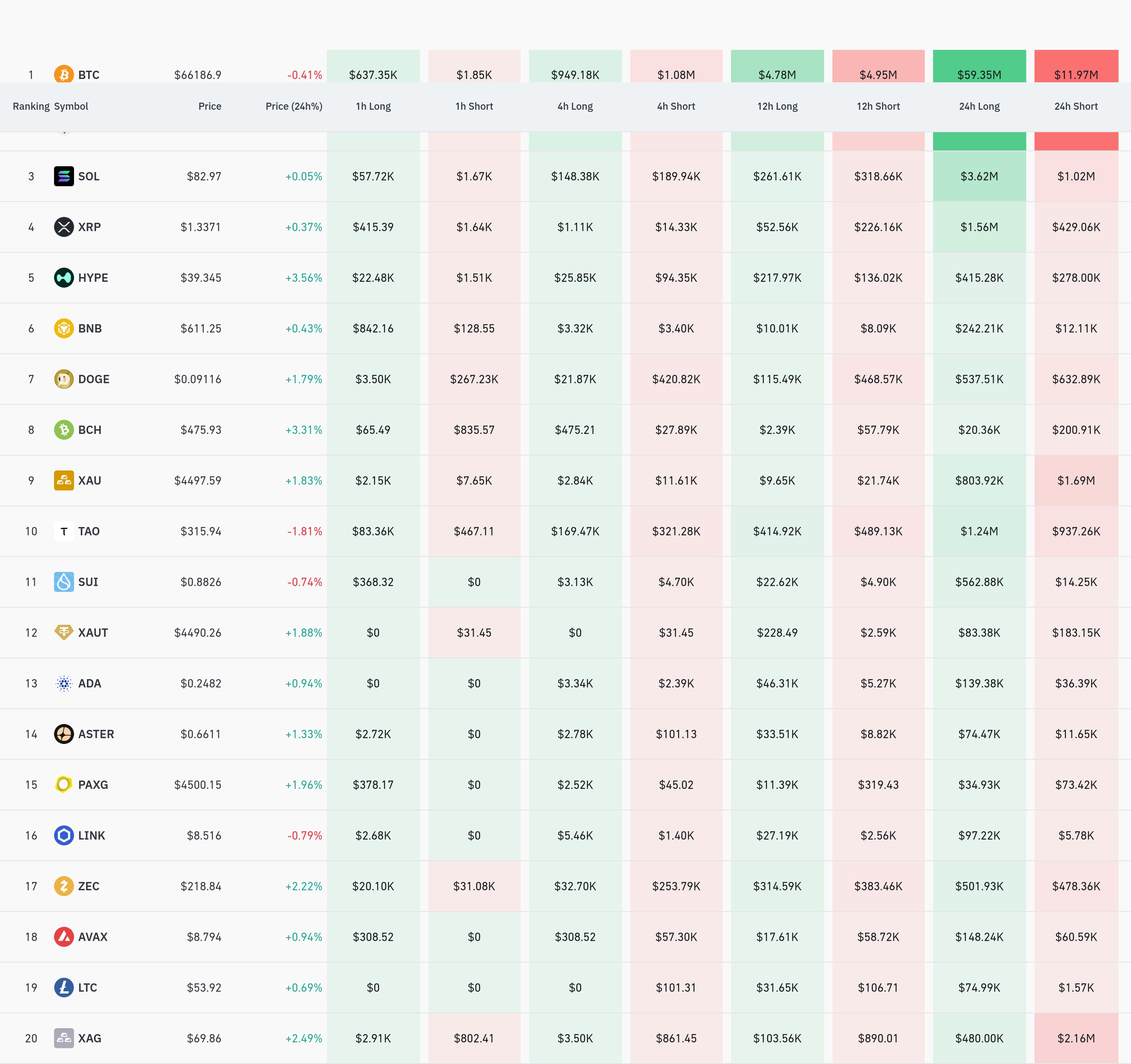This screenshot has height=1064, width=1131.
Task: Open the PAXG symbol link
Action: click(x=93, y=785)
